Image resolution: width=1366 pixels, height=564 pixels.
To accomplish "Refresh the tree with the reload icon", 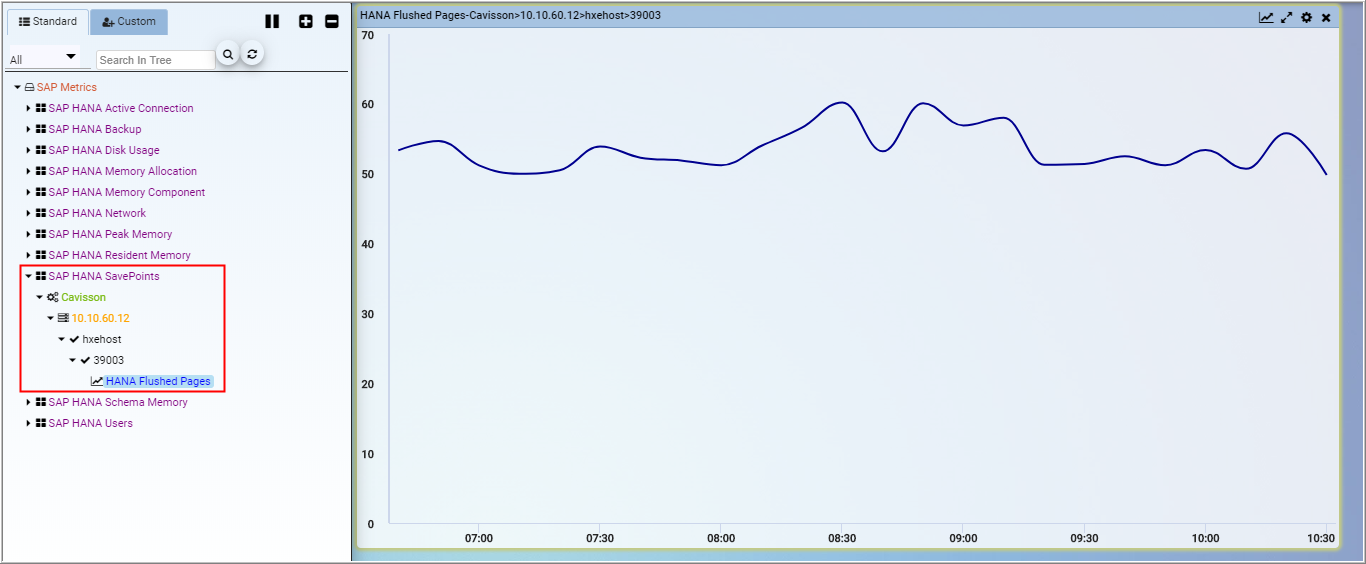I will tap(253, 55).
